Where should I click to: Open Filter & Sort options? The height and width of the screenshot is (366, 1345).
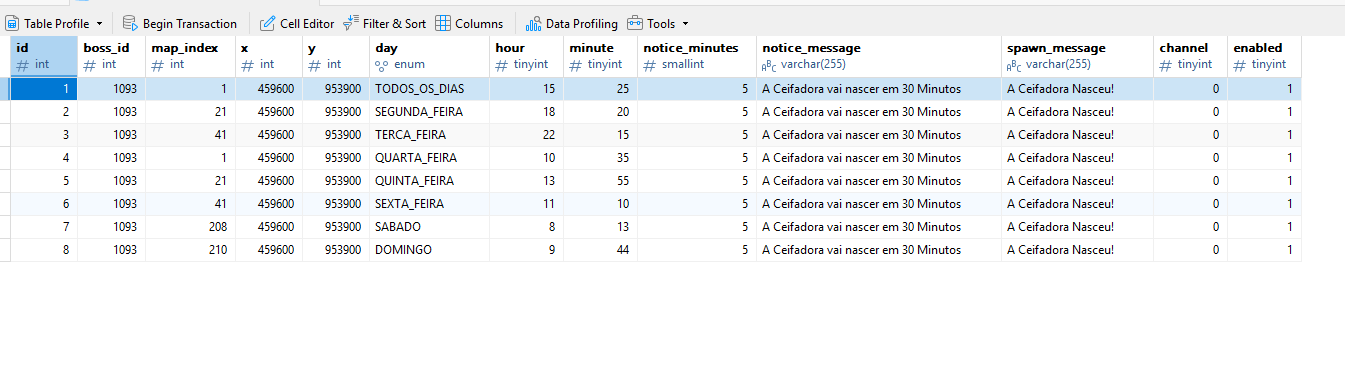coord(384,23)
